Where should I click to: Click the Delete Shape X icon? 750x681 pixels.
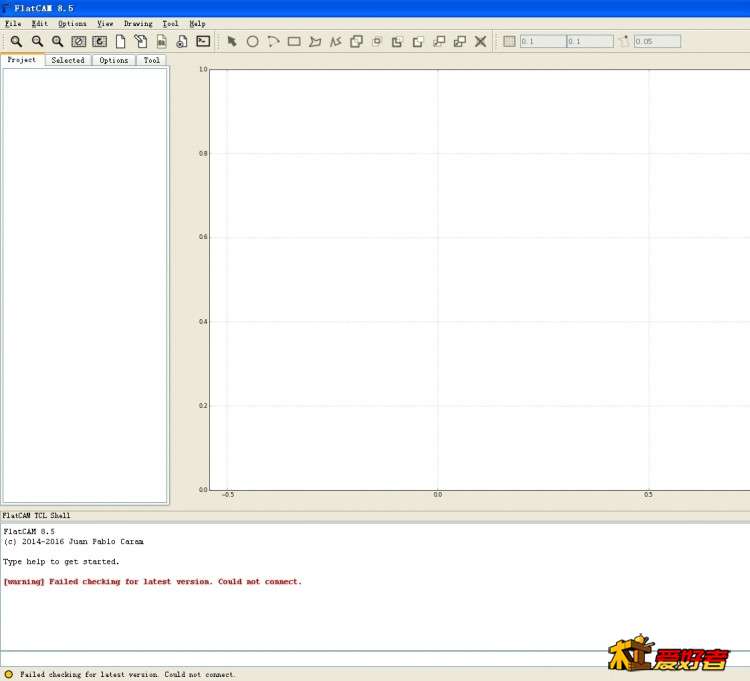pos(481,42)
